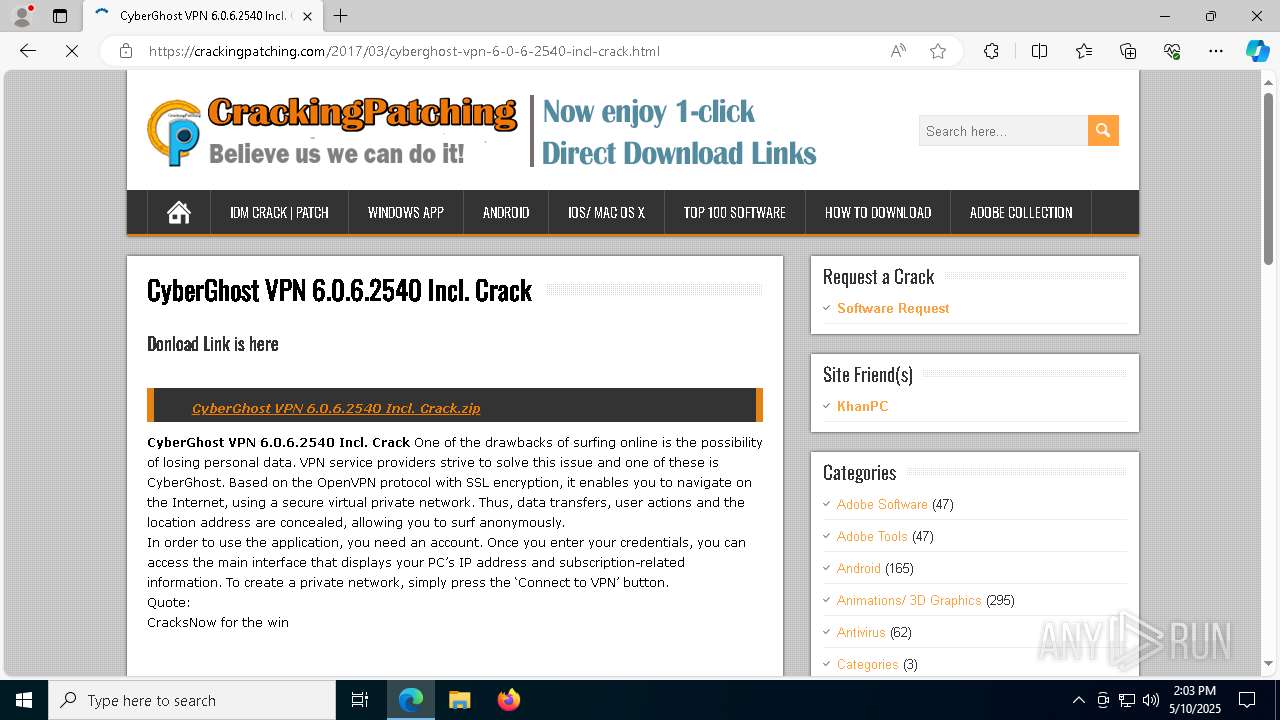Stop page loading with X button
The width and height of the screenshot is (1280, 720).
[72, 51]
